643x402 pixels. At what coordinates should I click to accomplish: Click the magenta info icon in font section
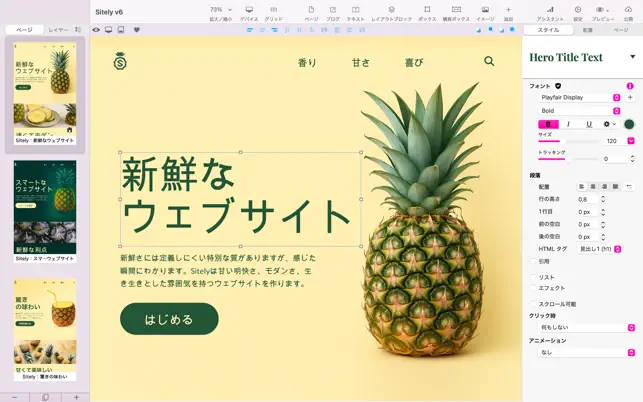tap(630, 86)
